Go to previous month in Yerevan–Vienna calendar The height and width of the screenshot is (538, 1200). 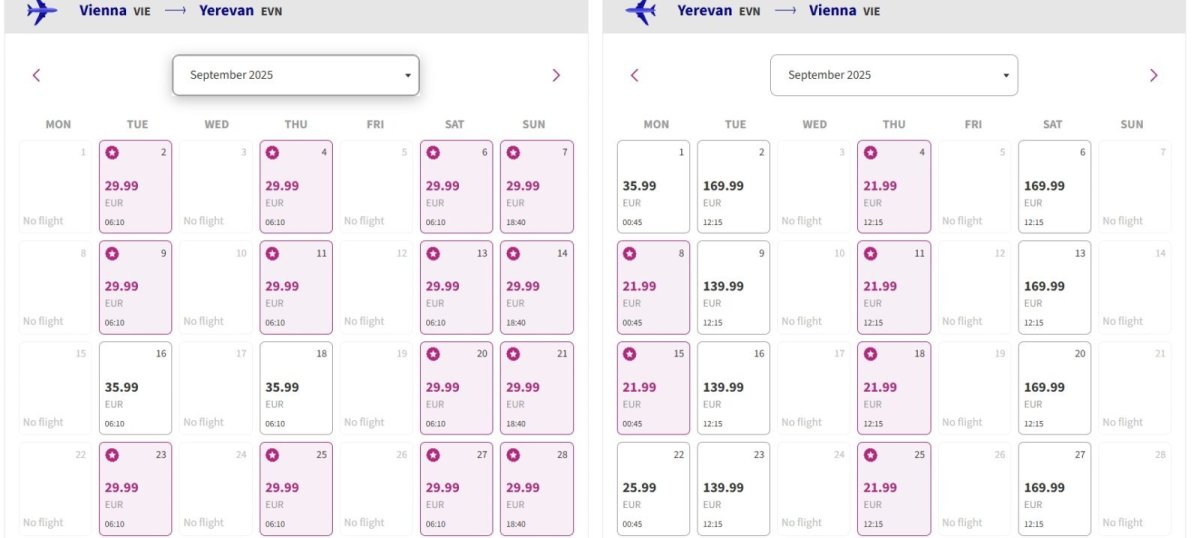tap(634, 75)
